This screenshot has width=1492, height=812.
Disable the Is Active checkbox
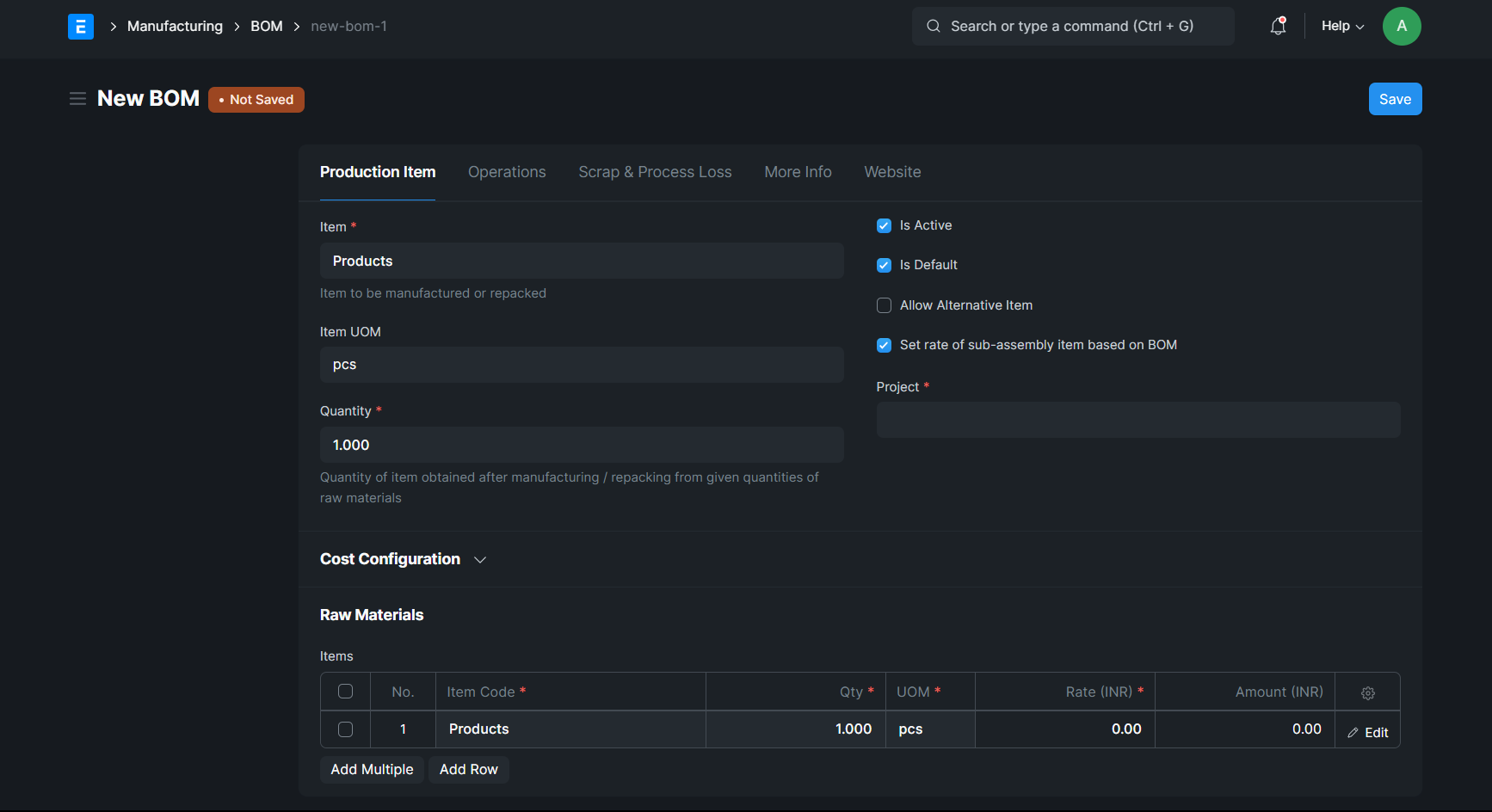[x=884, y=225]
